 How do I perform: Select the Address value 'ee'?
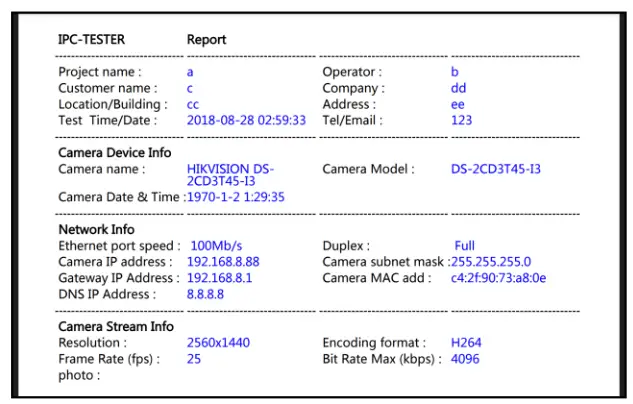(457, 105)
